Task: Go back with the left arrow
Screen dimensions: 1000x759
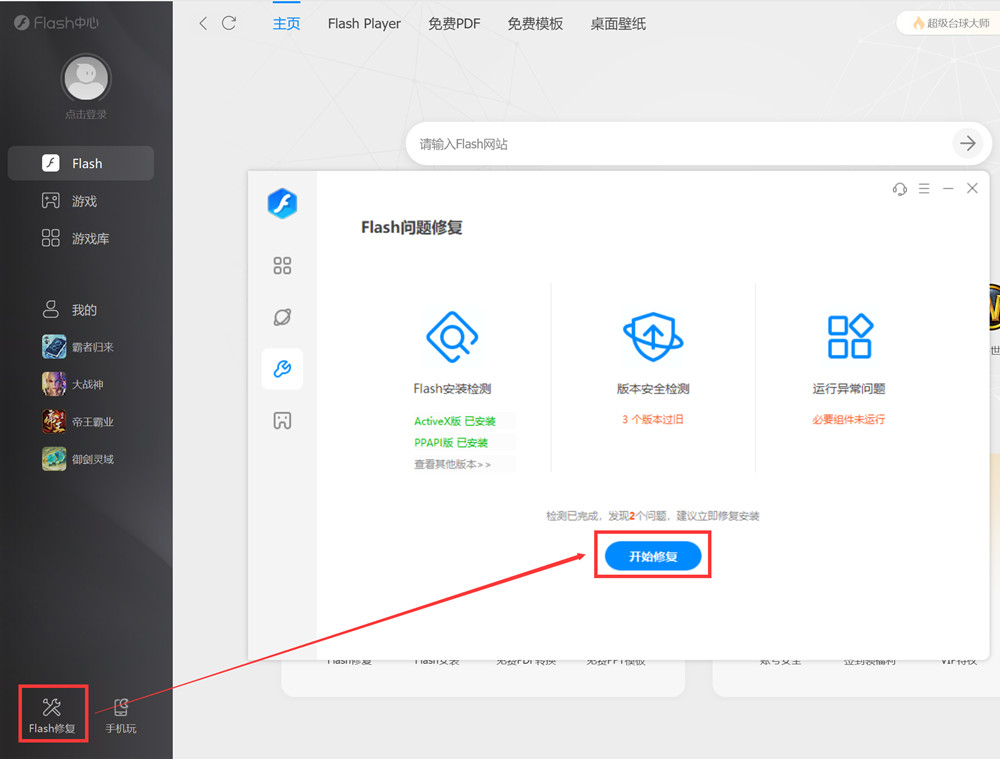Action: tap(203, 23)
